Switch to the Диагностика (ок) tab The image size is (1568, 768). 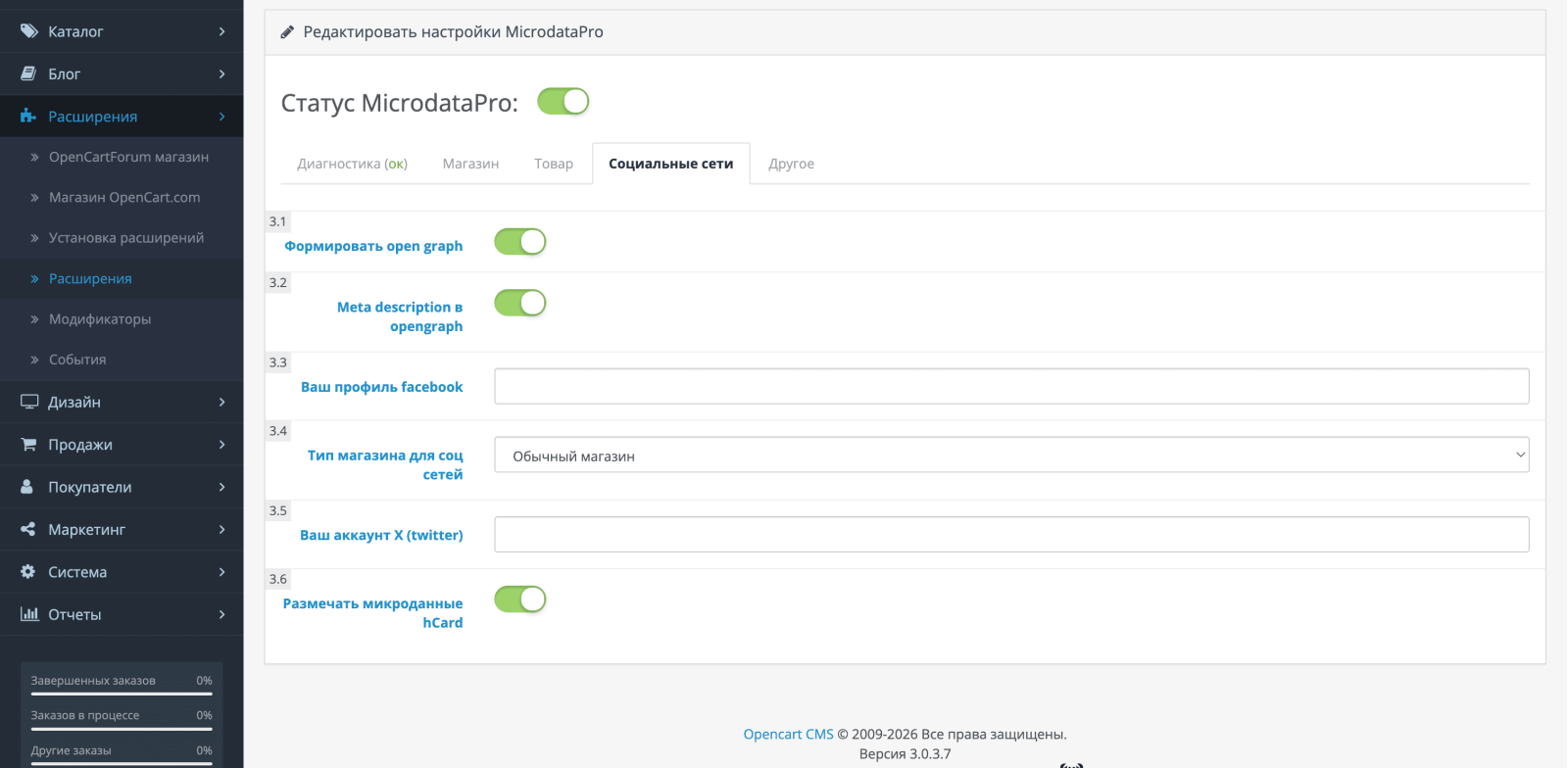[x=353, y=164]
